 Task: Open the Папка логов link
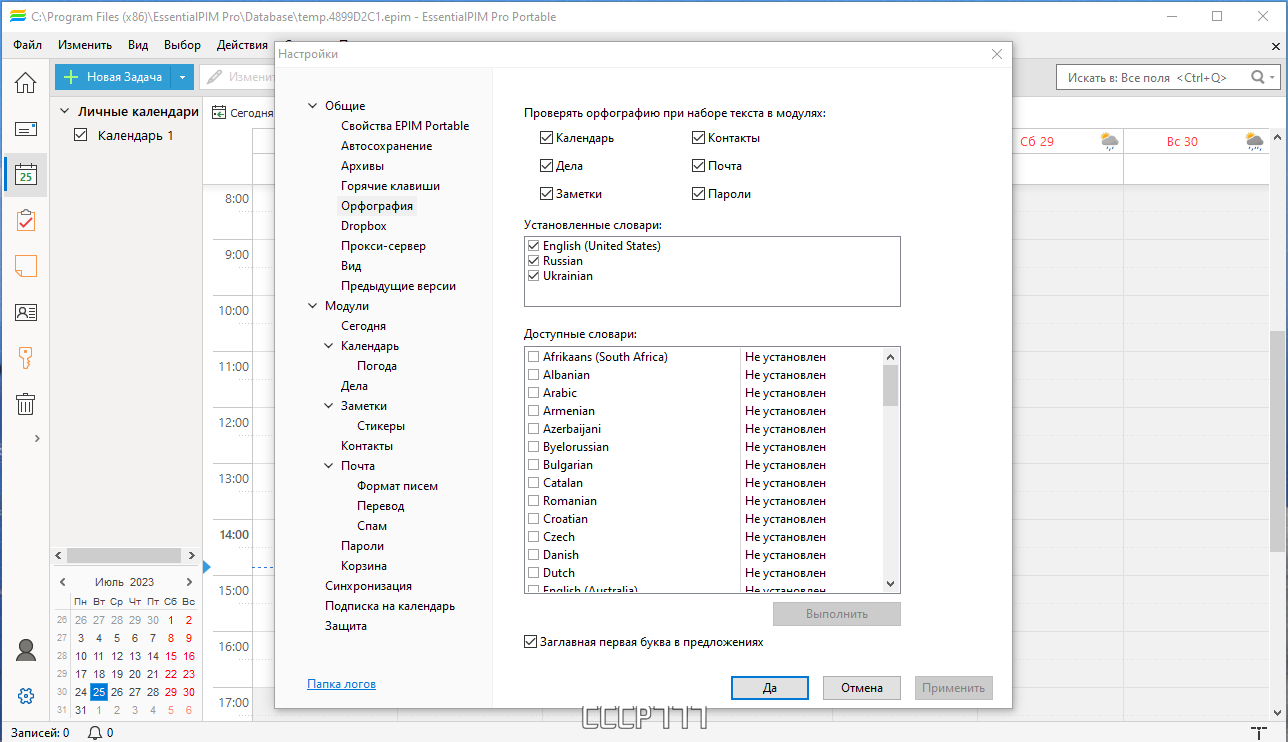(x=341, y=684)
